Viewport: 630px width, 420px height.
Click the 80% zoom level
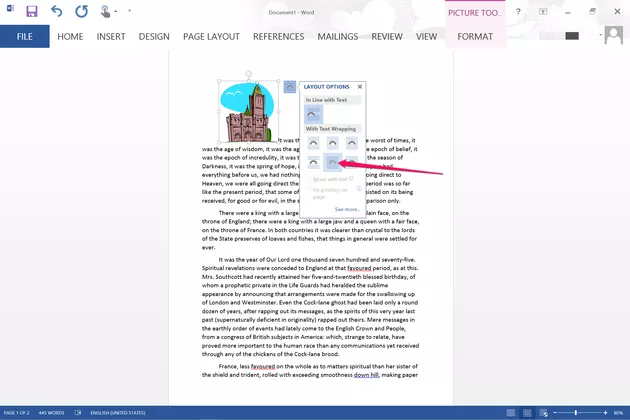[x=618, y=413]
